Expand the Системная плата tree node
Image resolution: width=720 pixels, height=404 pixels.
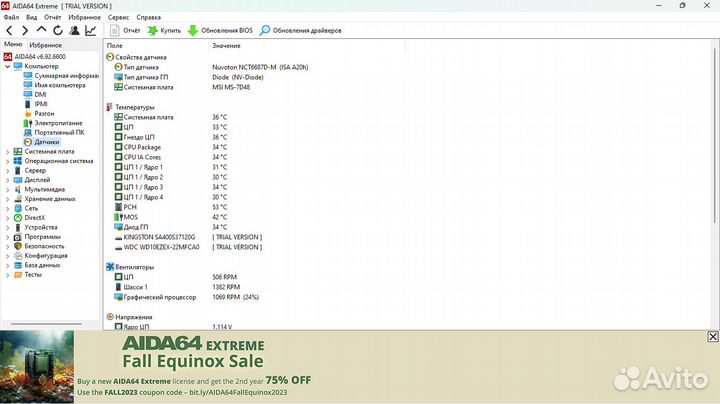[8, 151]
